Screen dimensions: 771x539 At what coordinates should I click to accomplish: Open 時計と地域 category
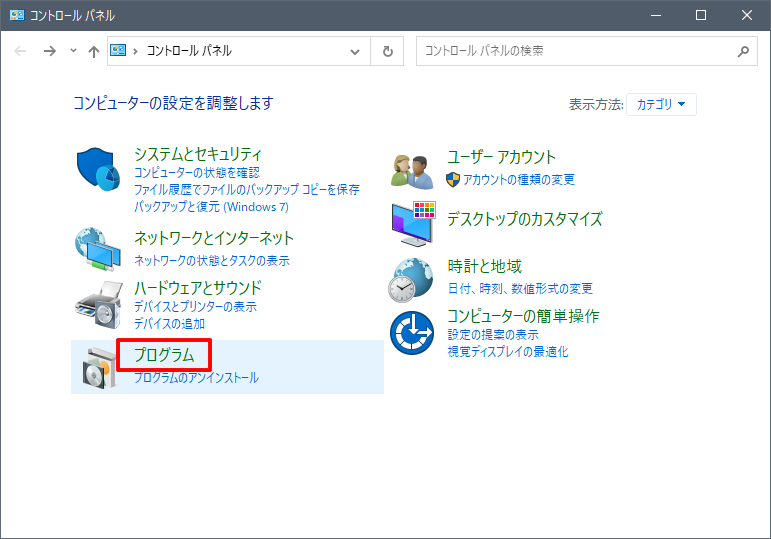click(484, 266)
